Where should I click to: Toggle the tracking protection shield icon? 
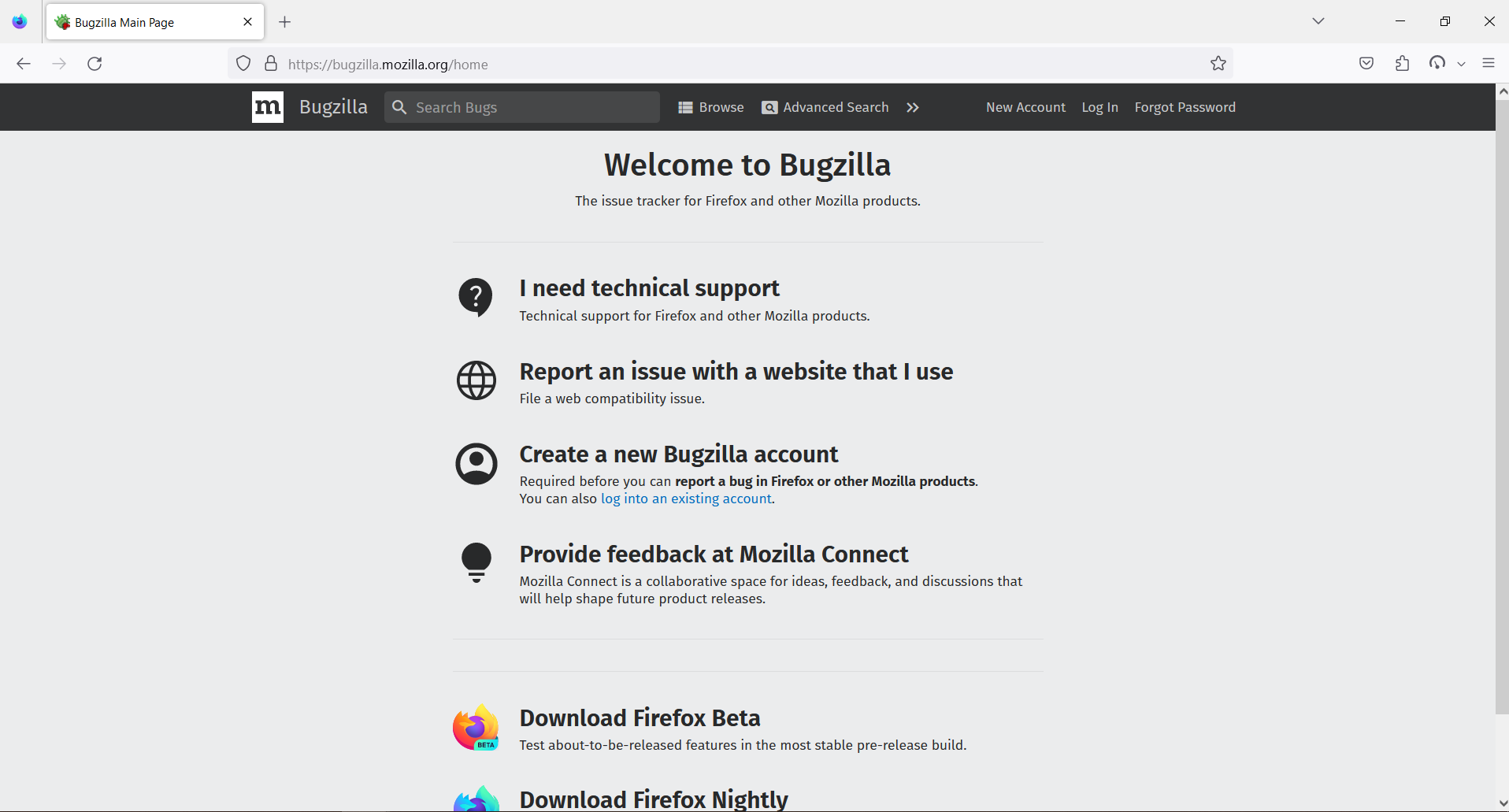click(243, 63)
